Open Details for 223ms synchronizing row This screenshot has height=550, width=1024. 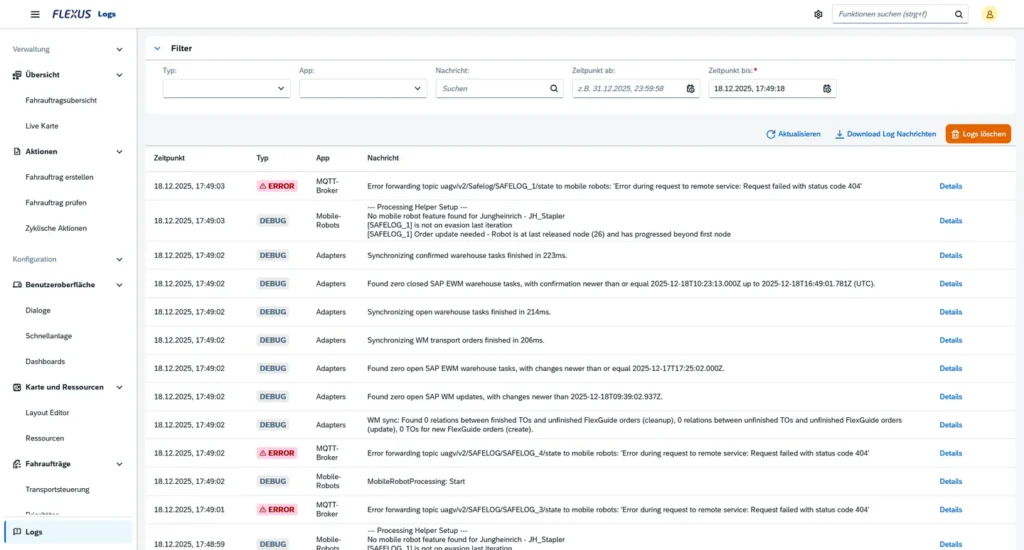coord(950,255)
